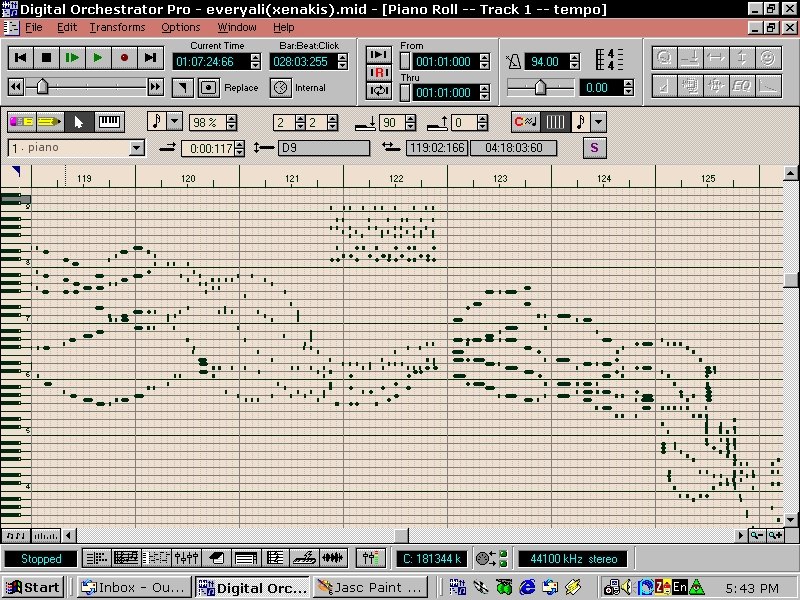Open the Options menu
The height and width of the screenshot is (600, 800).
coord(181,27)
